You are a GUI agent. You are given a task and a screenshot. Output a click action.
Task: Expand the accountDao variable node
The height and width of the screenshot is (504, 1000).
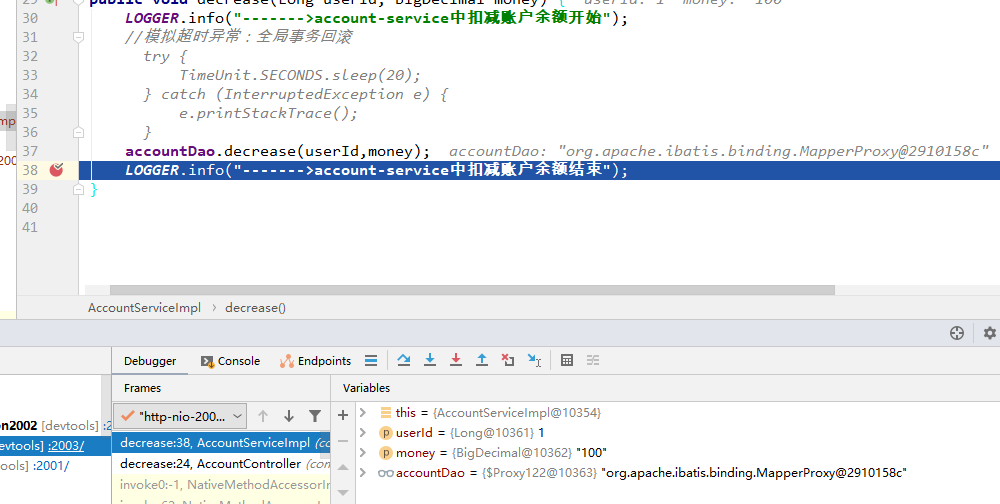(363, 473)
